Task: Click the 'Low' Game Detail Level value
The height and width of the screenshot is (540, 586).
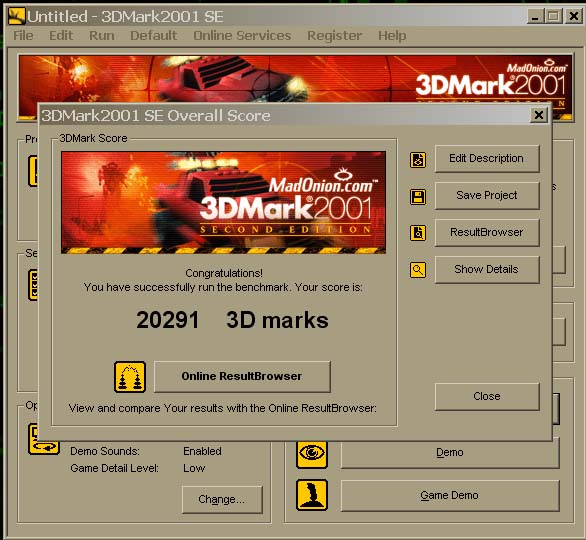Action: coord(194,468)
